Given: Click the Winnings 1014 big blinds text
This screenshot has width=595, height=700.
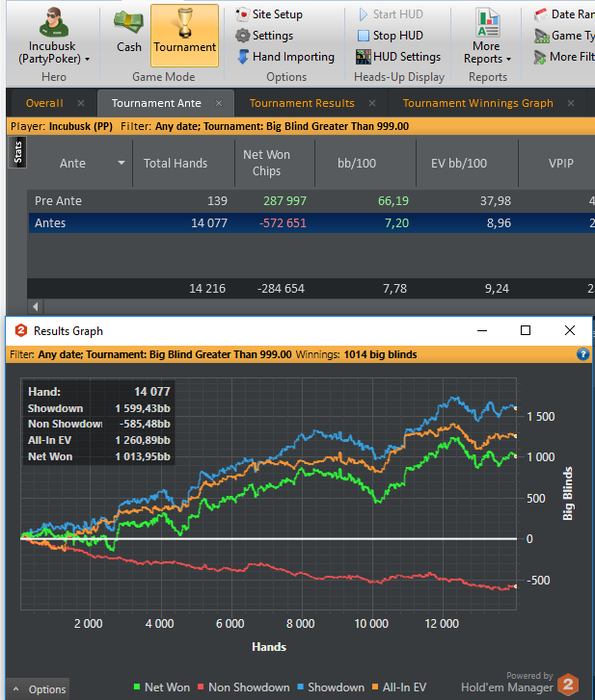Looking at the screenshot, I should coord(356,354).
